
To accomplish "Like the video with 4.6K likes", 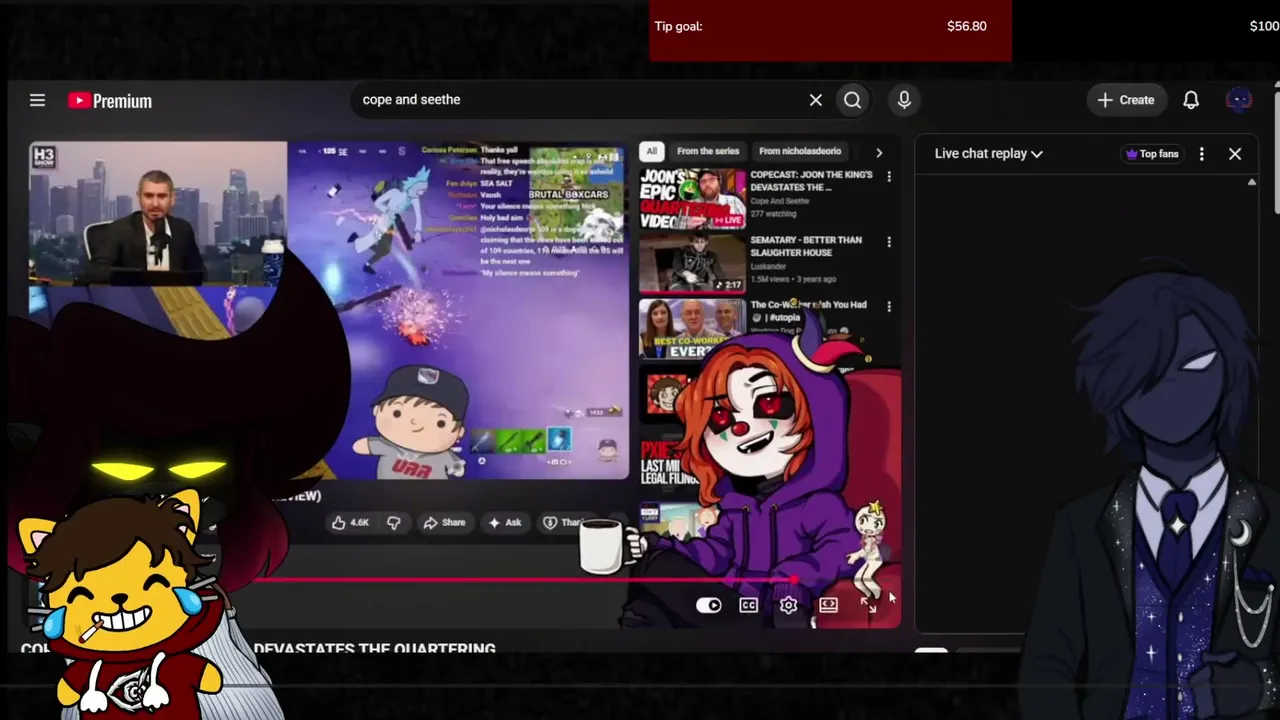I will tap(350, 523).
